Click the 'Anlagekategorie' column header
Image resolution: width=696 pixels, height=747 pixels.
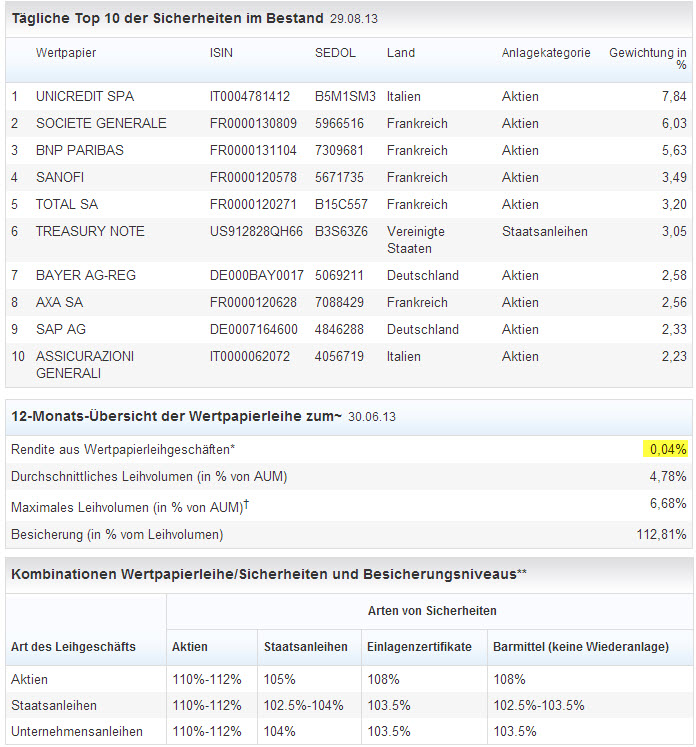tap(546, 53)
